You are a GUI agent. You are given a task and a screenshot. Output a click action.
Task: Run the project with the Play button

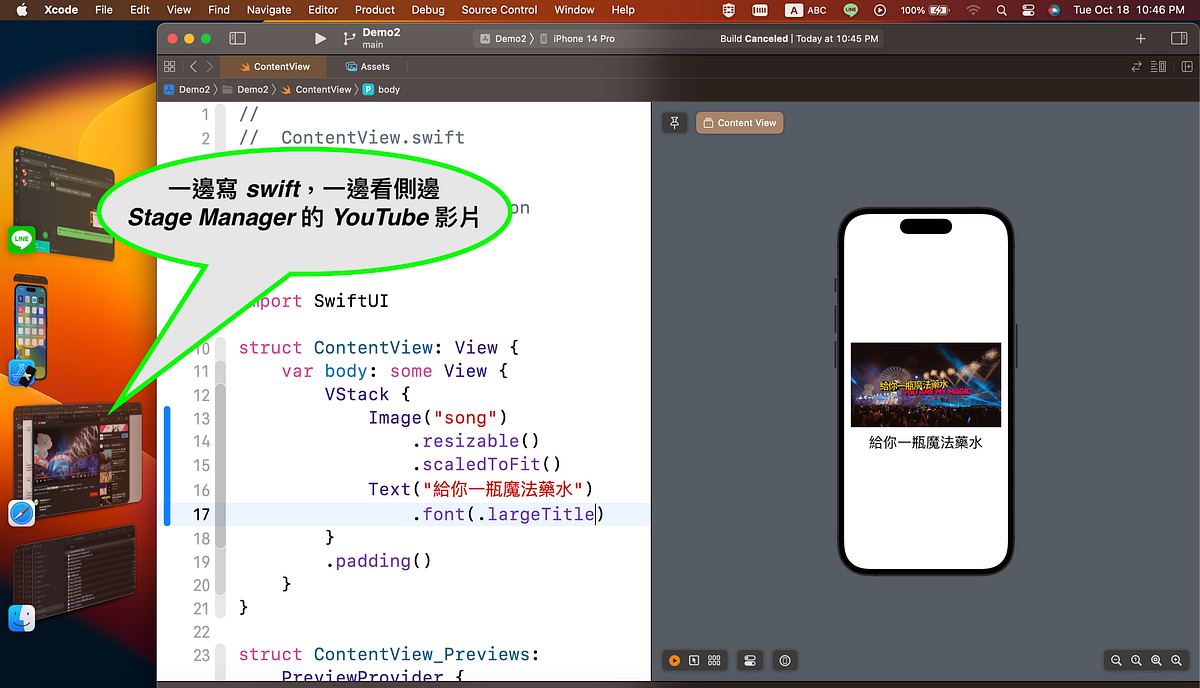pos(320,38)
